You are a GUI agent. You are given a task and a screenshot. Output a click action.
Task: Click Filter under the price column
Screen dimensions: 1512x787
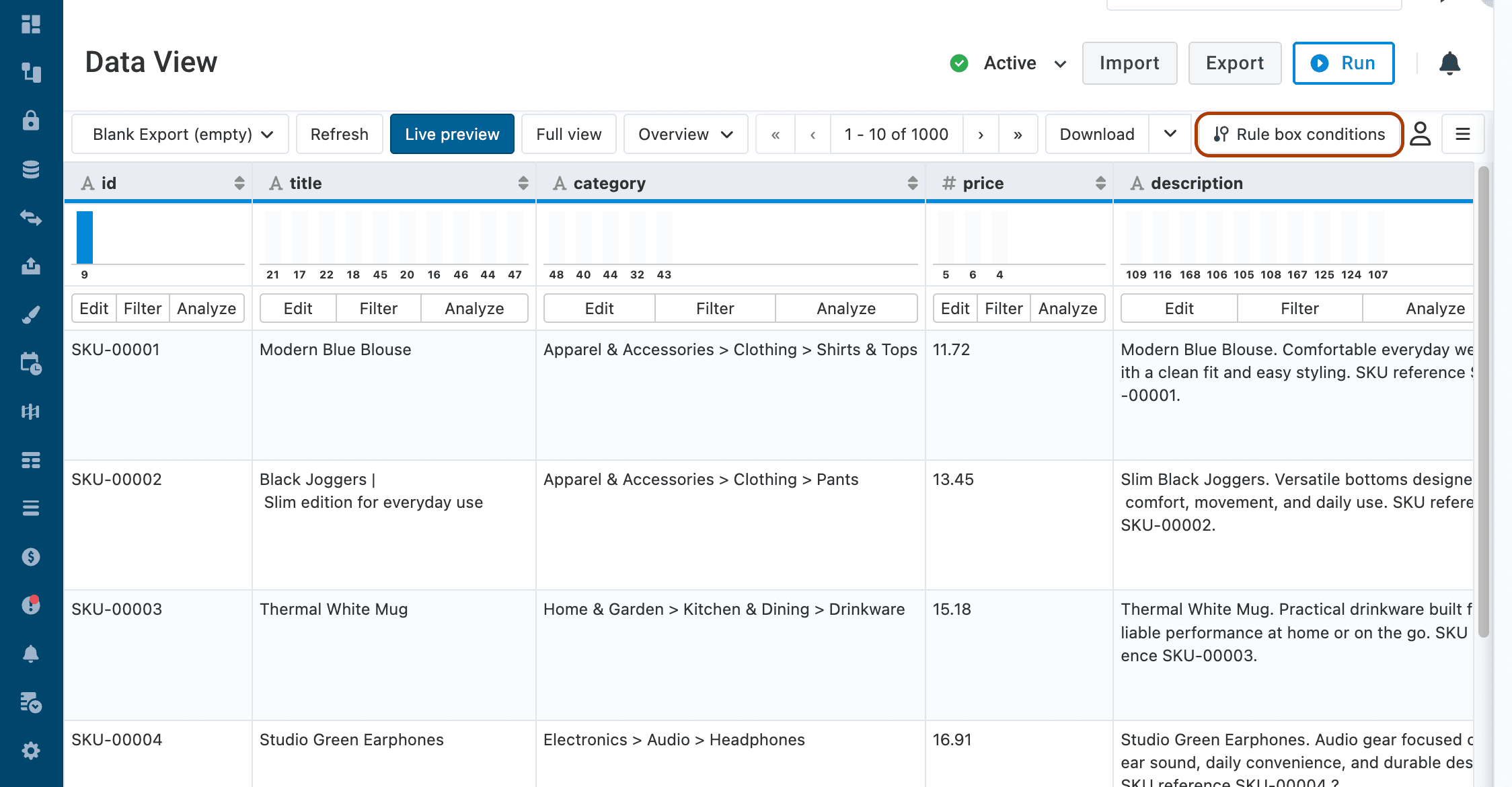pyautogui.click(x=1004, y=308)
